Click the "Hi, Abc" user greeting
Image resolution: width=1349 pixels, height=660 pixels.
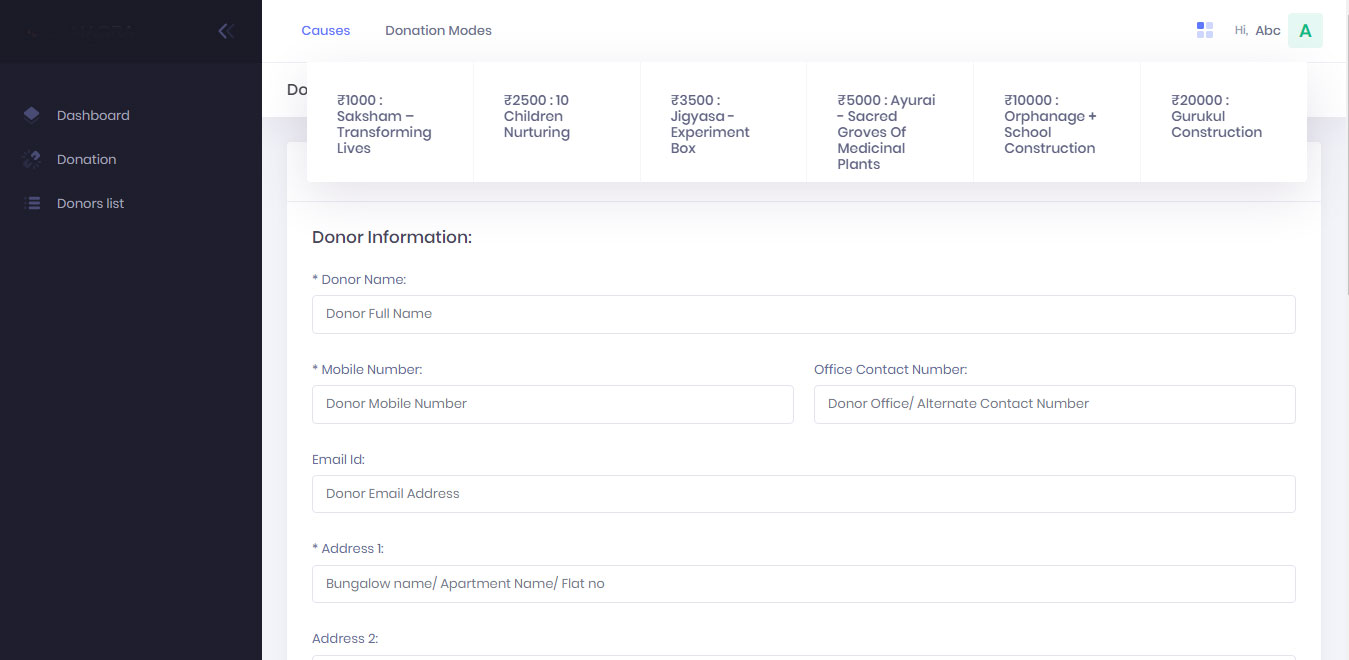(1257, 31)
